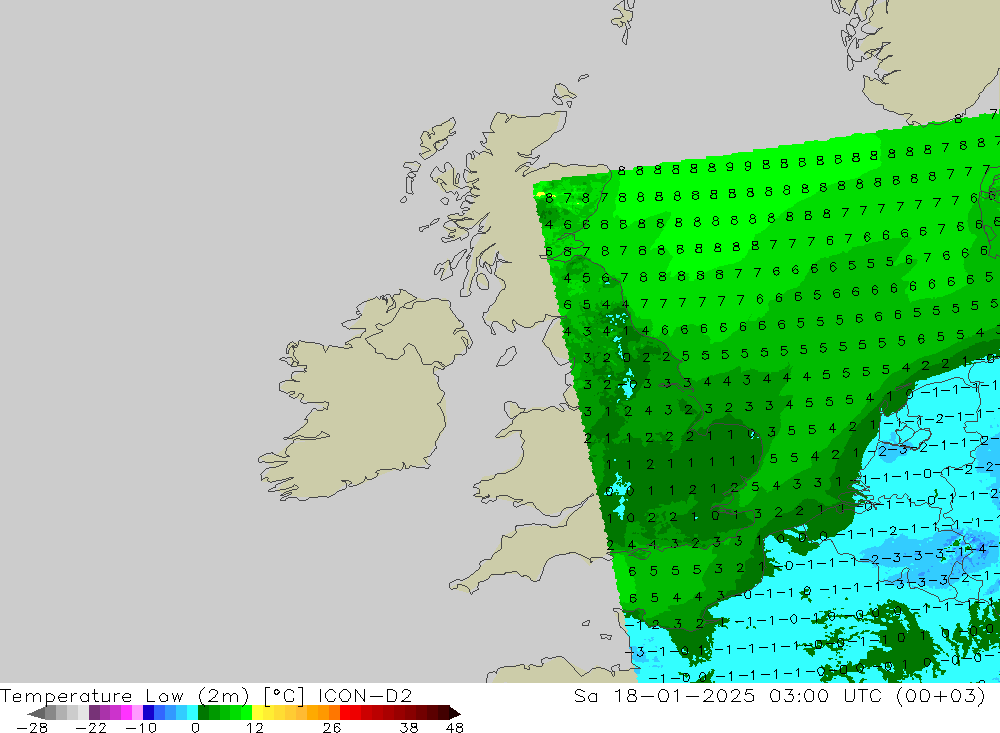
Task: Click the -22 legend scale label
Action: click(91, 728)
